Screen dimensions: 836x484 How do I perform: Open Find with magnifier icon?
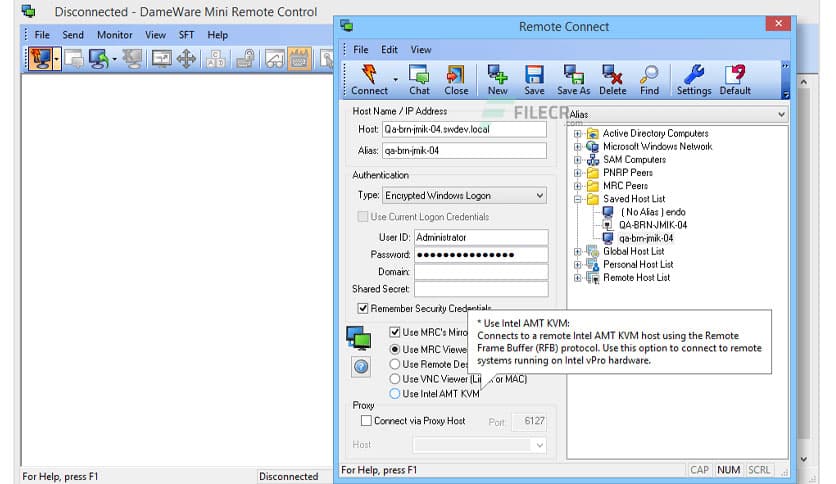click(x=649, y=79)
